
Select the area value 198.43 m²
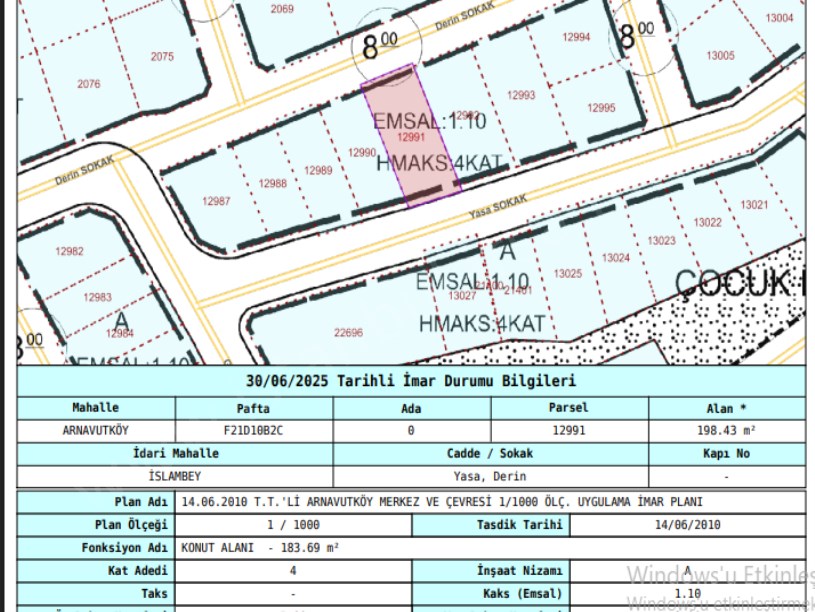[x=726, y=431]
